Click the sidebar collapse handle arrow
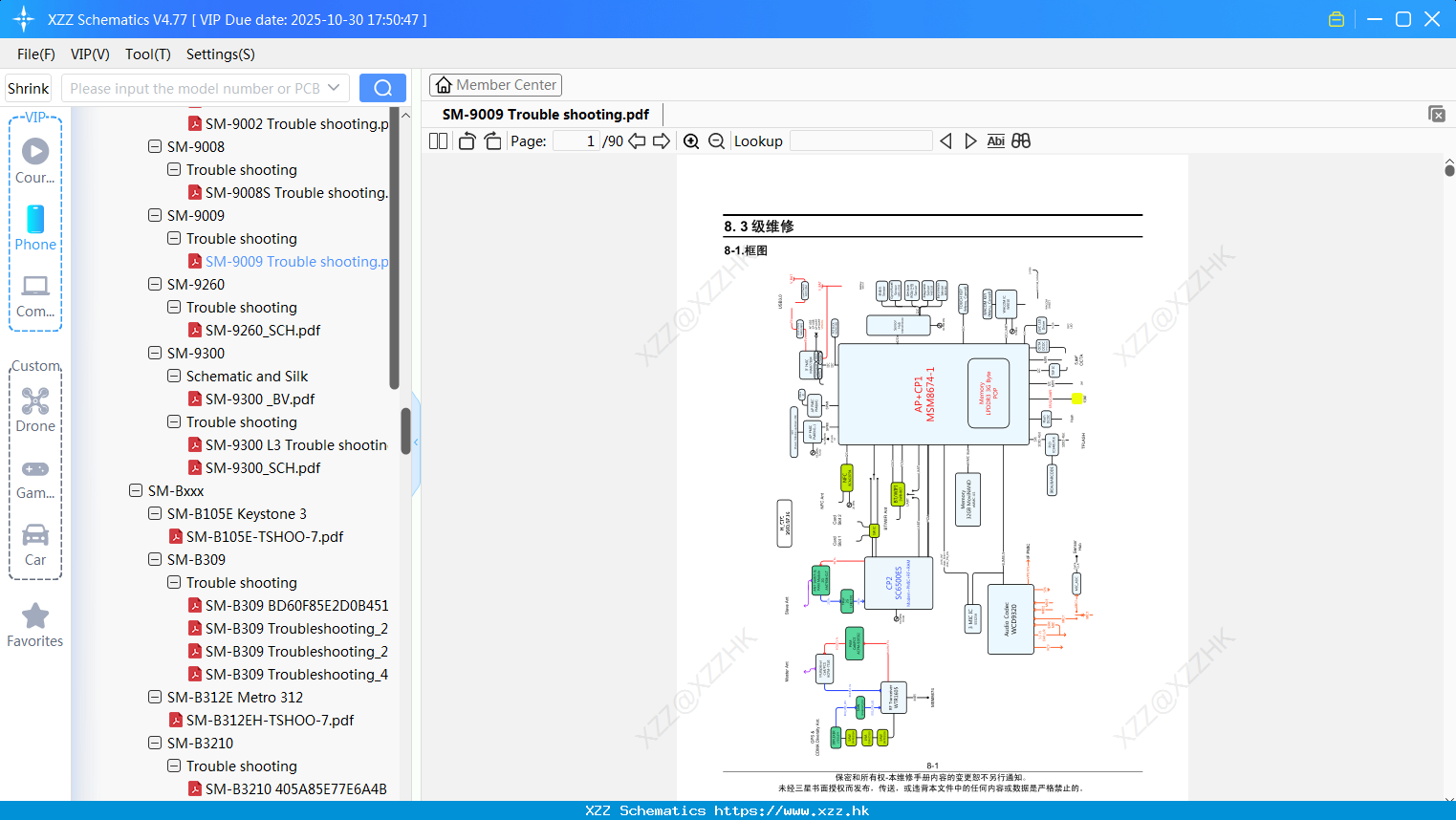The image size is (1456, 820). tap(416, 442)
